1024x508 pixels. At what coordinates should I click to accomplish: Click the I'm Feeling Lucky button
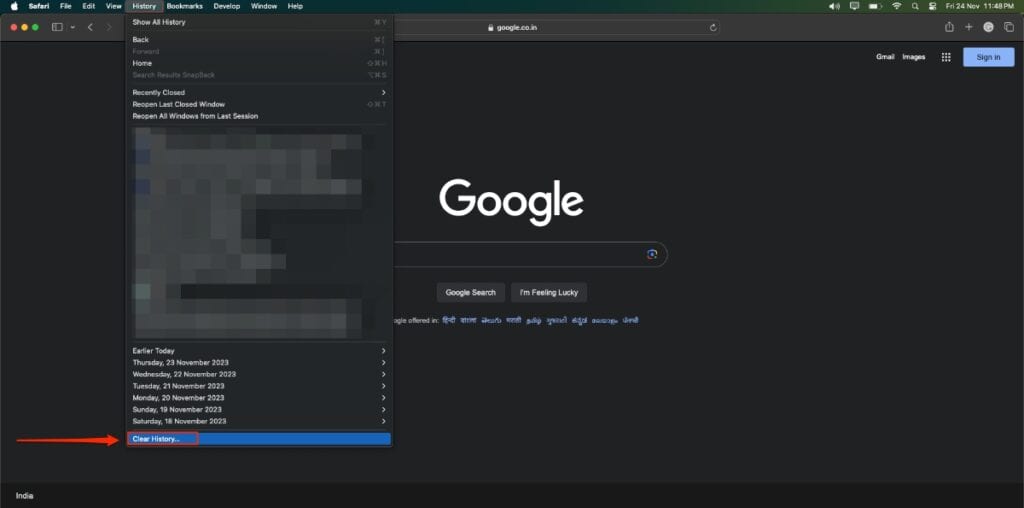pos(549,293)
